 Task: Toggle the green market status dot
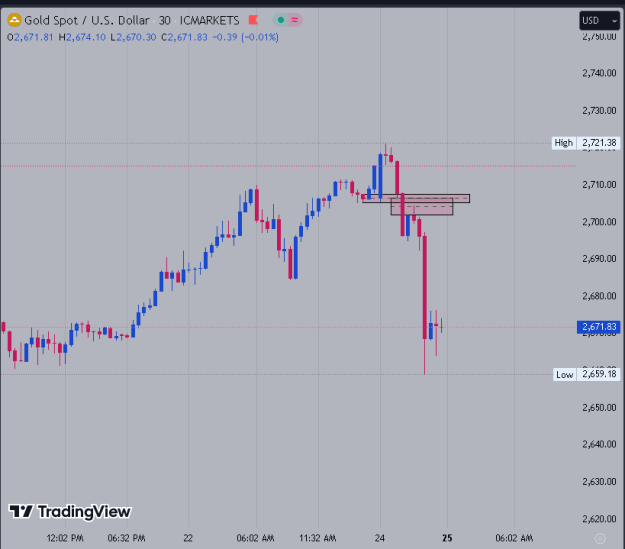(x=281, y=20)
